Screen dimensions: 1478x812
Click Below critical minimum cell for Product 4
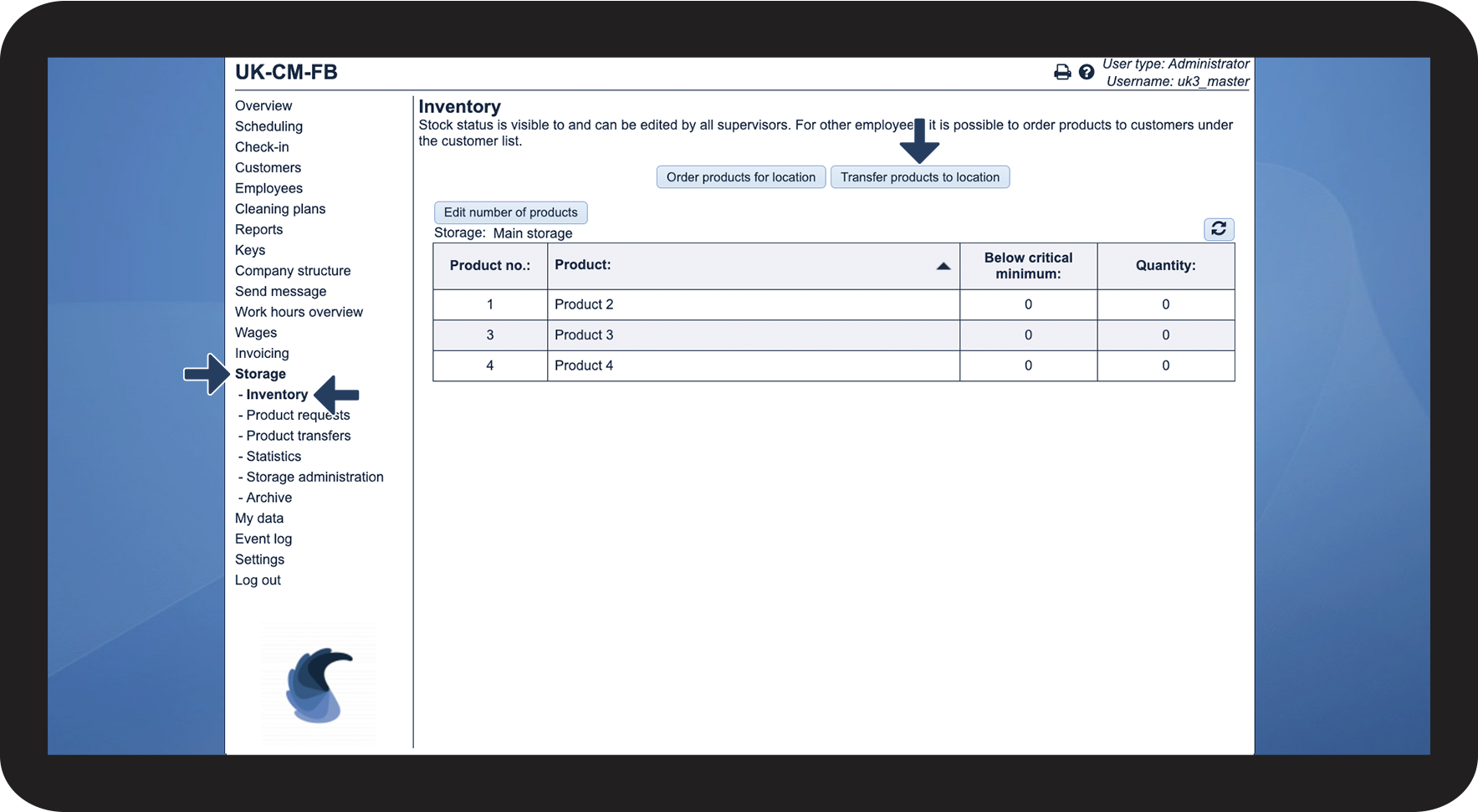click(1029, 365)
